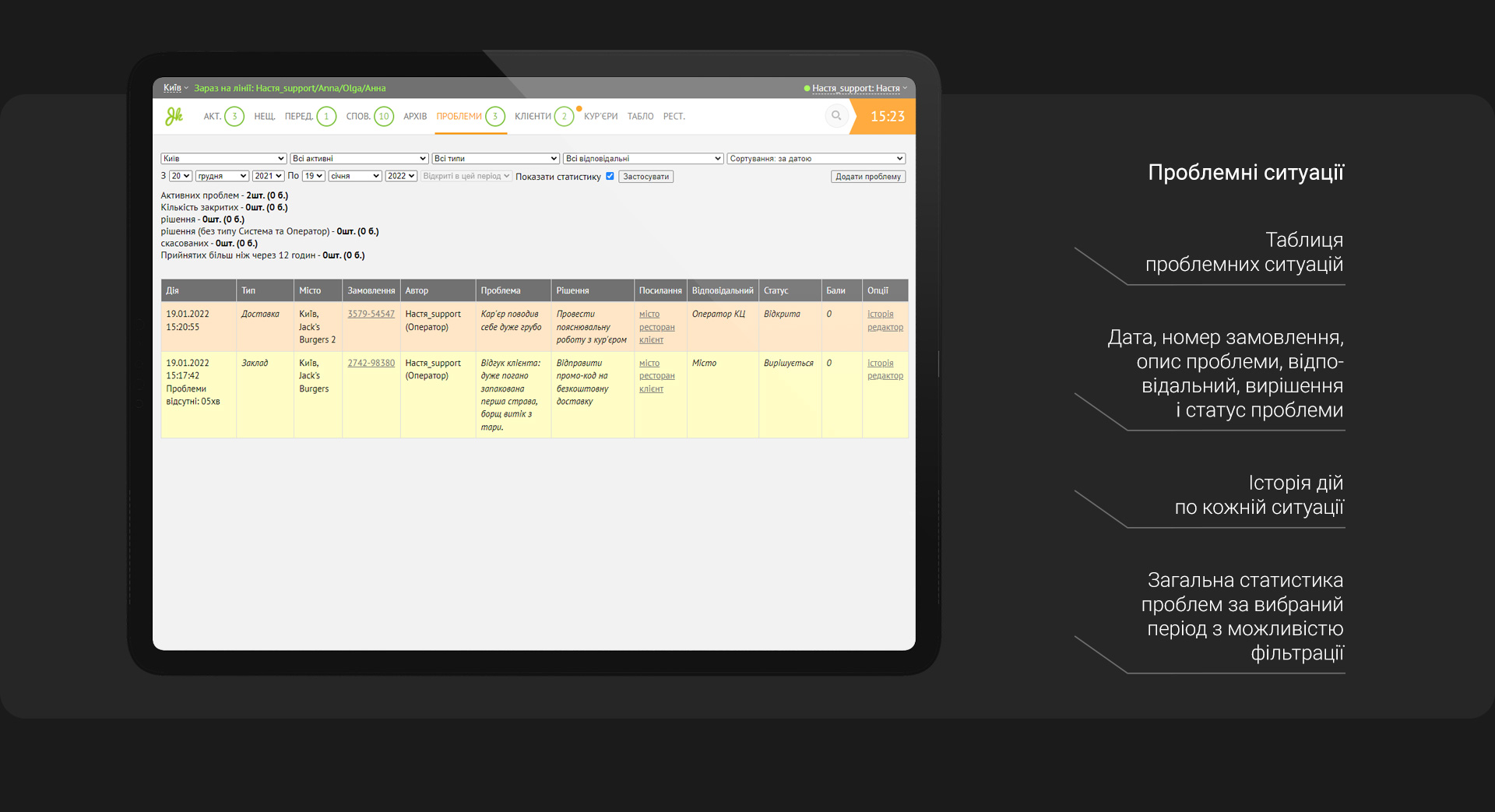Click the Застосувати button

(x=646, y=177)
